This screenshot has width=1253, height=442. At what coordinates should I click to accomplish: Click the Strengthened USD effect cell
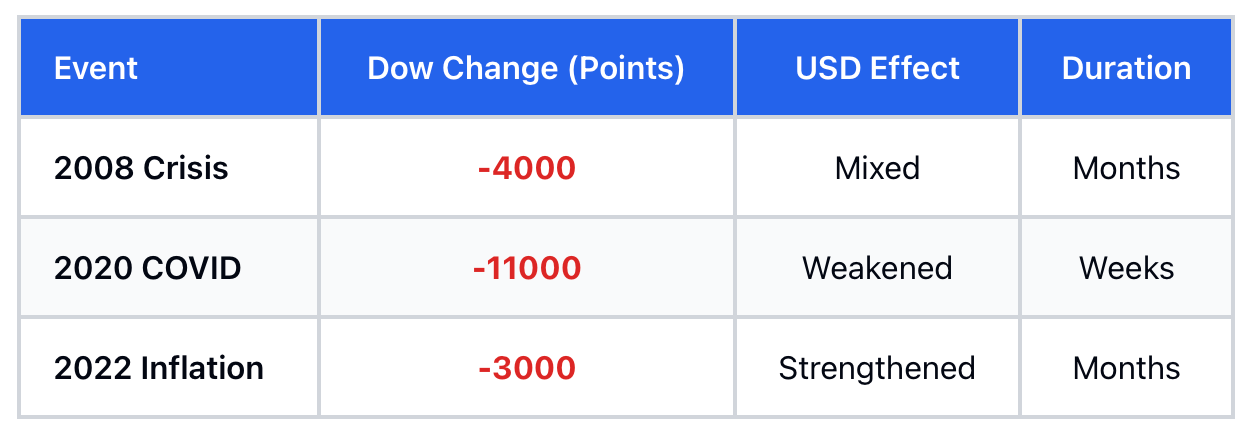pos(877,368)
